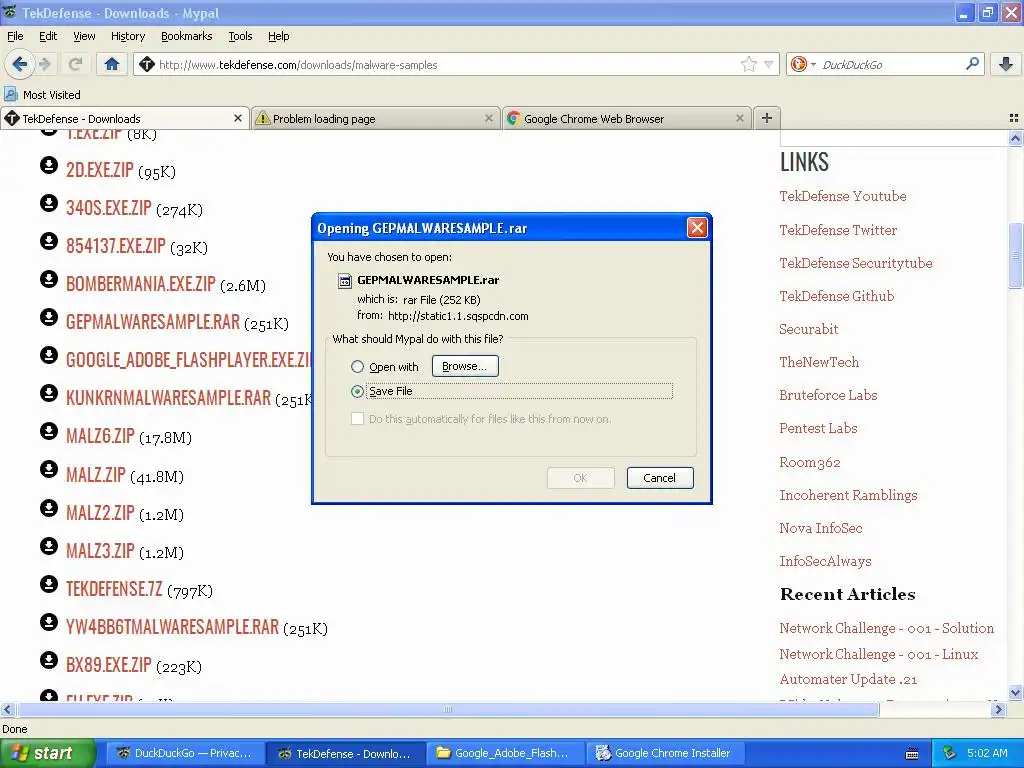The image size is (1024, 768).
Task: Open the History menu
Action: 127,36
